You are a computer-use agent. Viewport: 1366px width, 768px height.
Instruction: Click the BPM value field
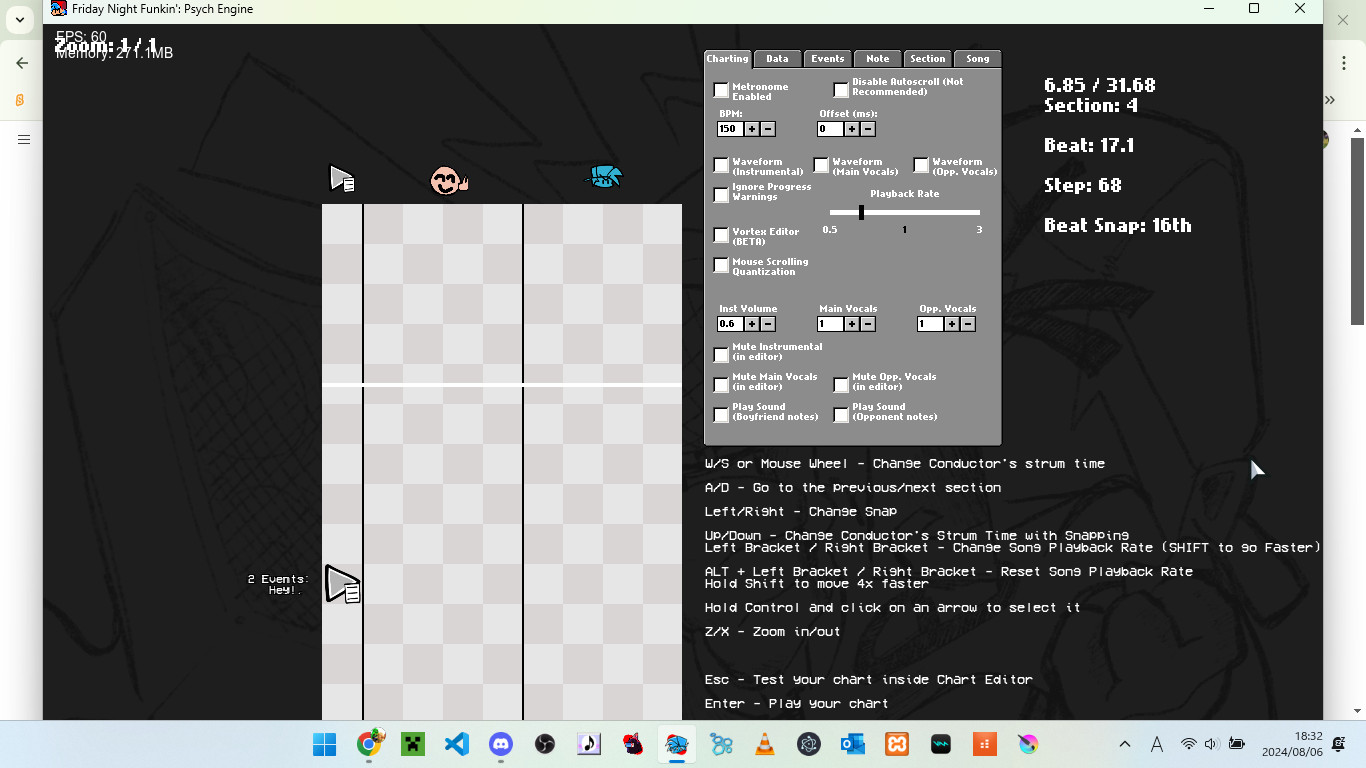pos(730,129)
